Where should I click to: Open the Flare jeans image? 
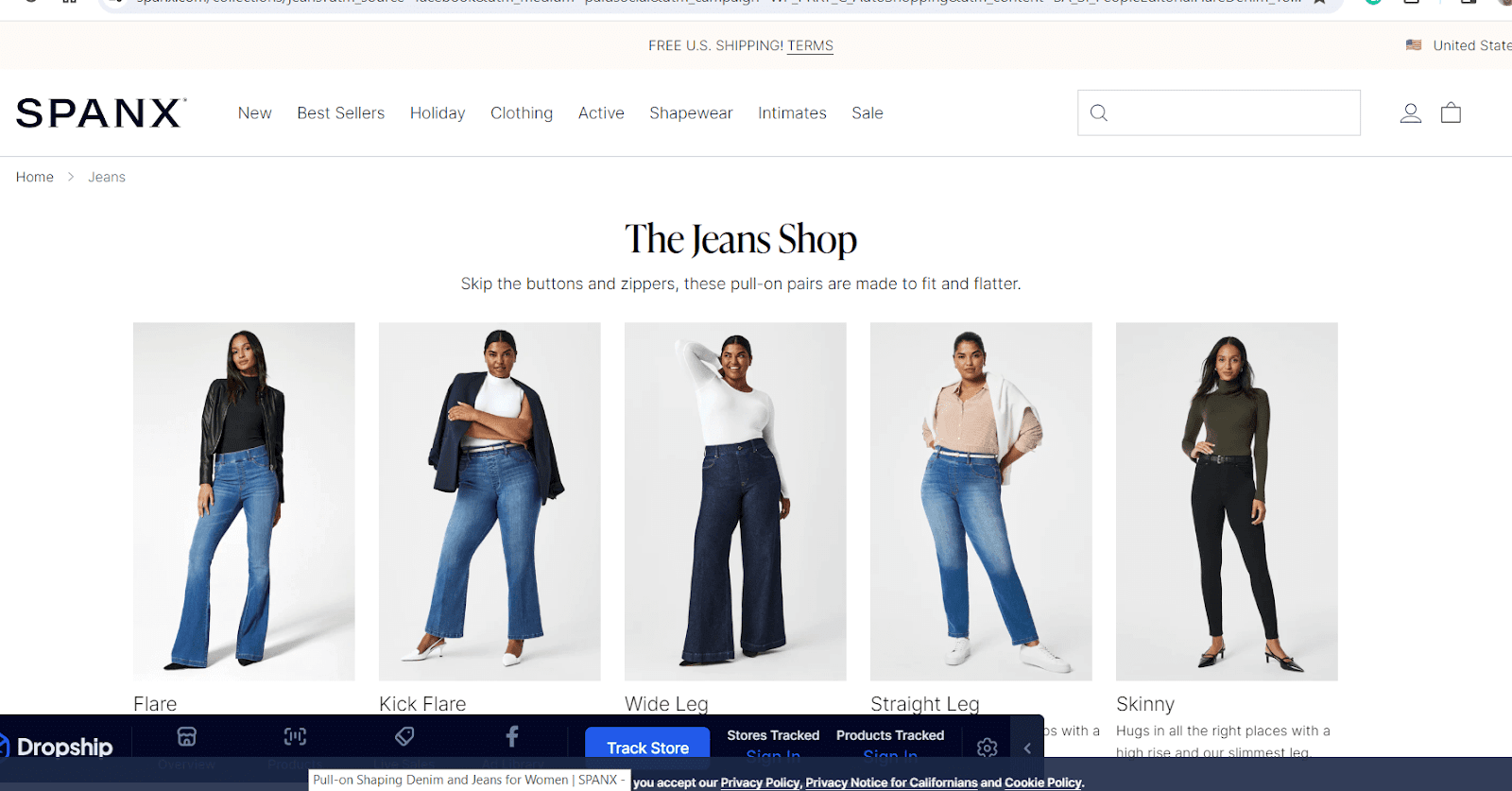(244, 502)
